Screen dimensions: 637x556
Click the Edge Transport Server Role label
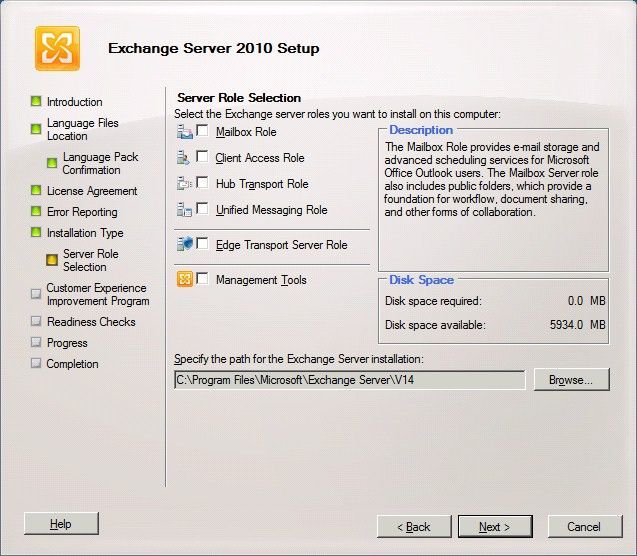pyautogui.click(x=282, y=245)
